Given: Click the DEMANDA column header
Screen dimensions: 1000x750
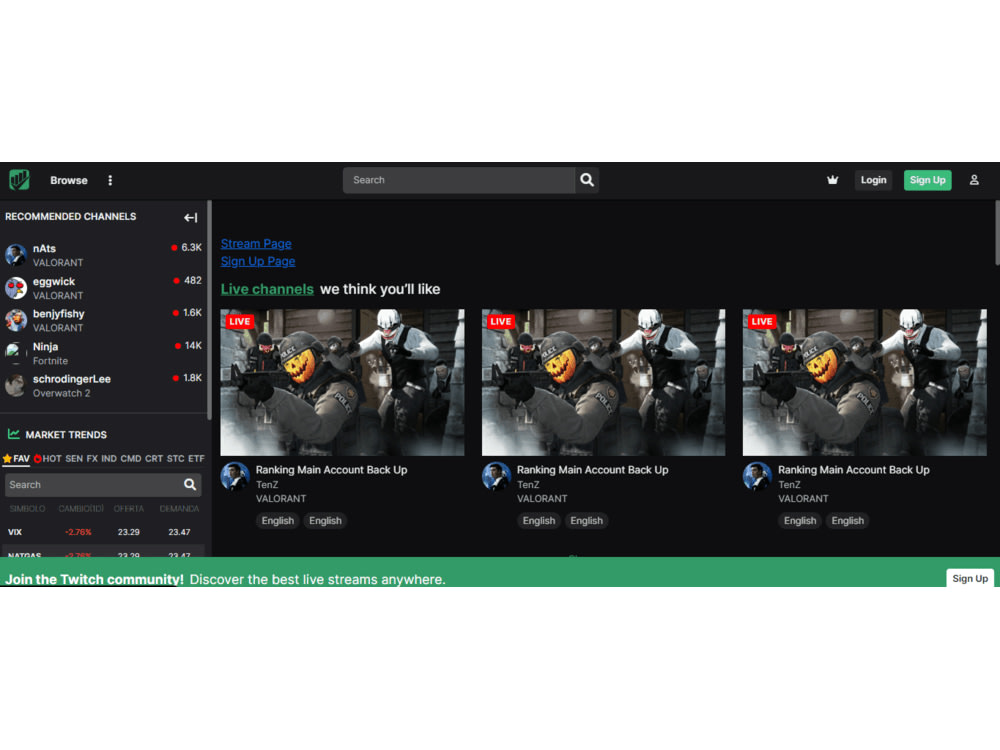Looking at the screenshot, I should [x=179, y=509].
